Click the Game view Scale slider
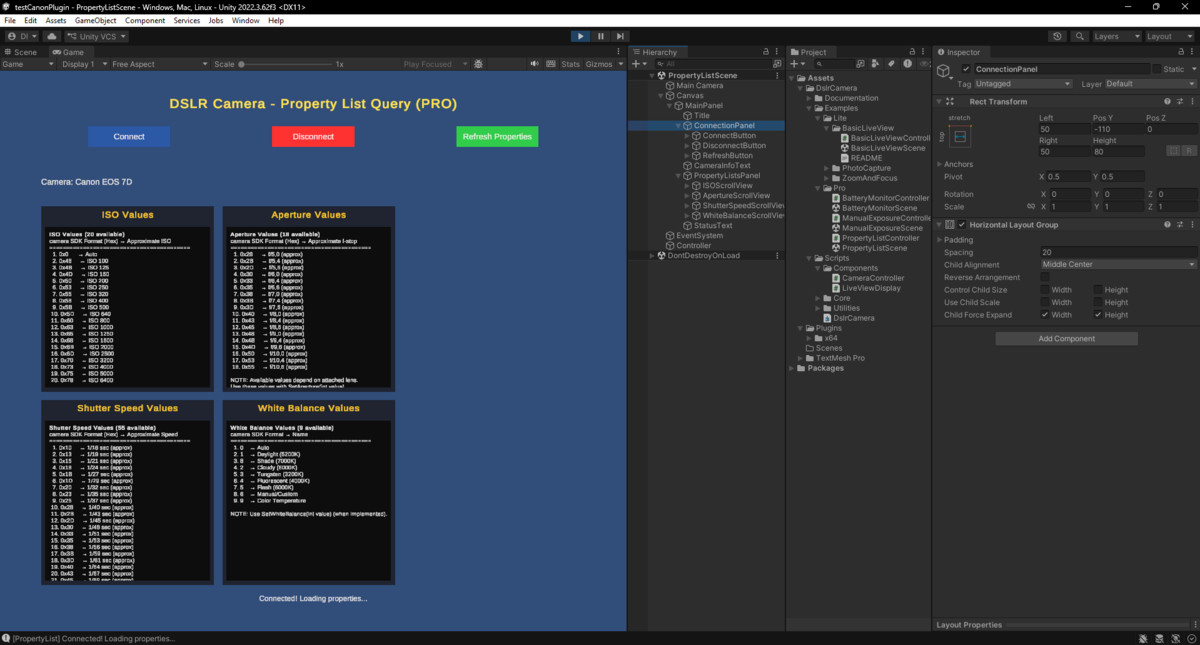 click(285, 64)
